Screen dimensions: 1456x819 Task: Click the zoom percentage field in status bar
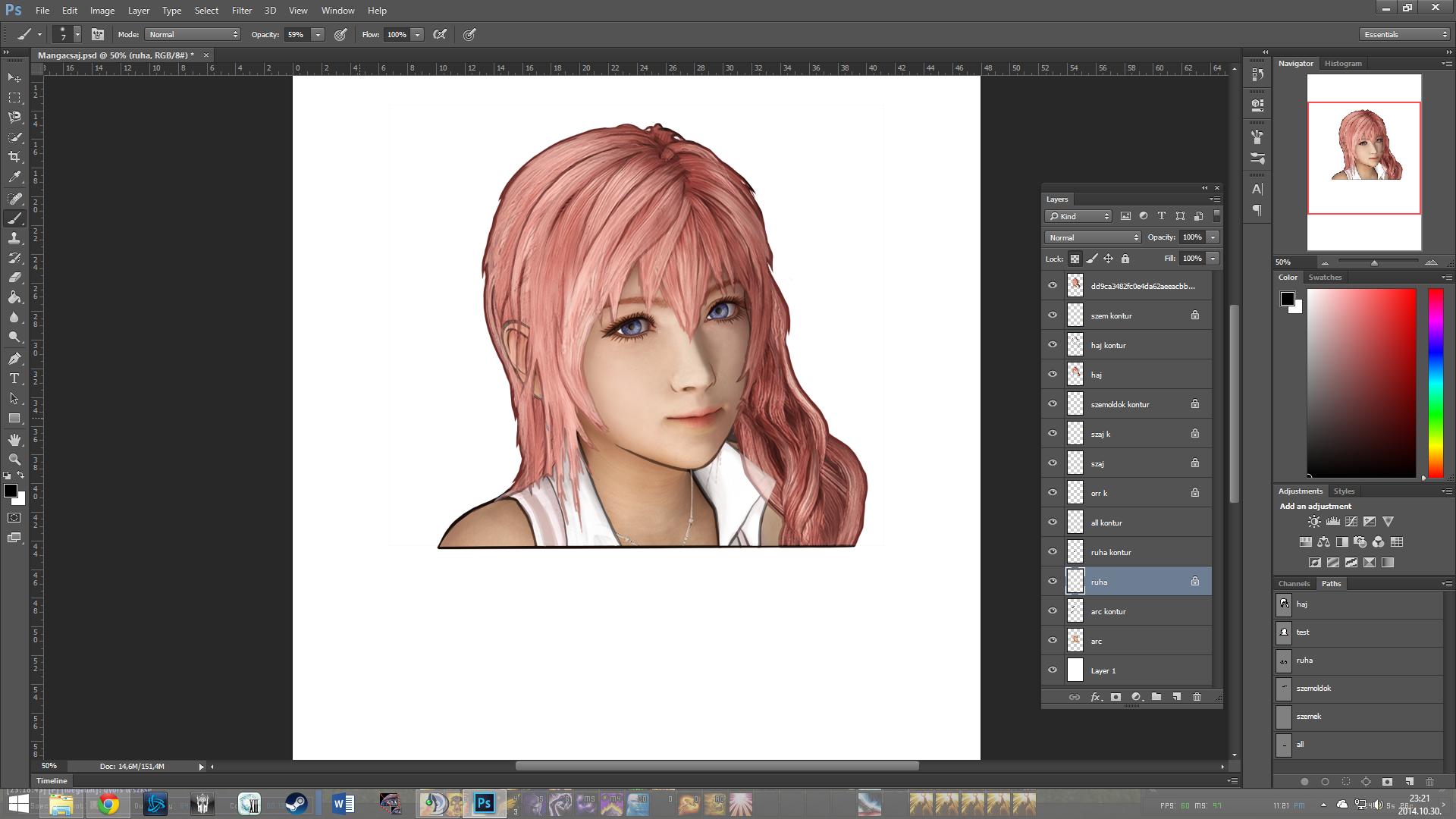click(x=49, y=766)
